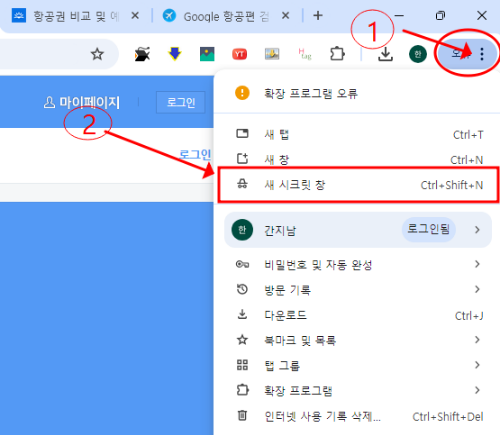Expand 방문 기록 submenu
The image size is (500, 435).
(358, 290)
